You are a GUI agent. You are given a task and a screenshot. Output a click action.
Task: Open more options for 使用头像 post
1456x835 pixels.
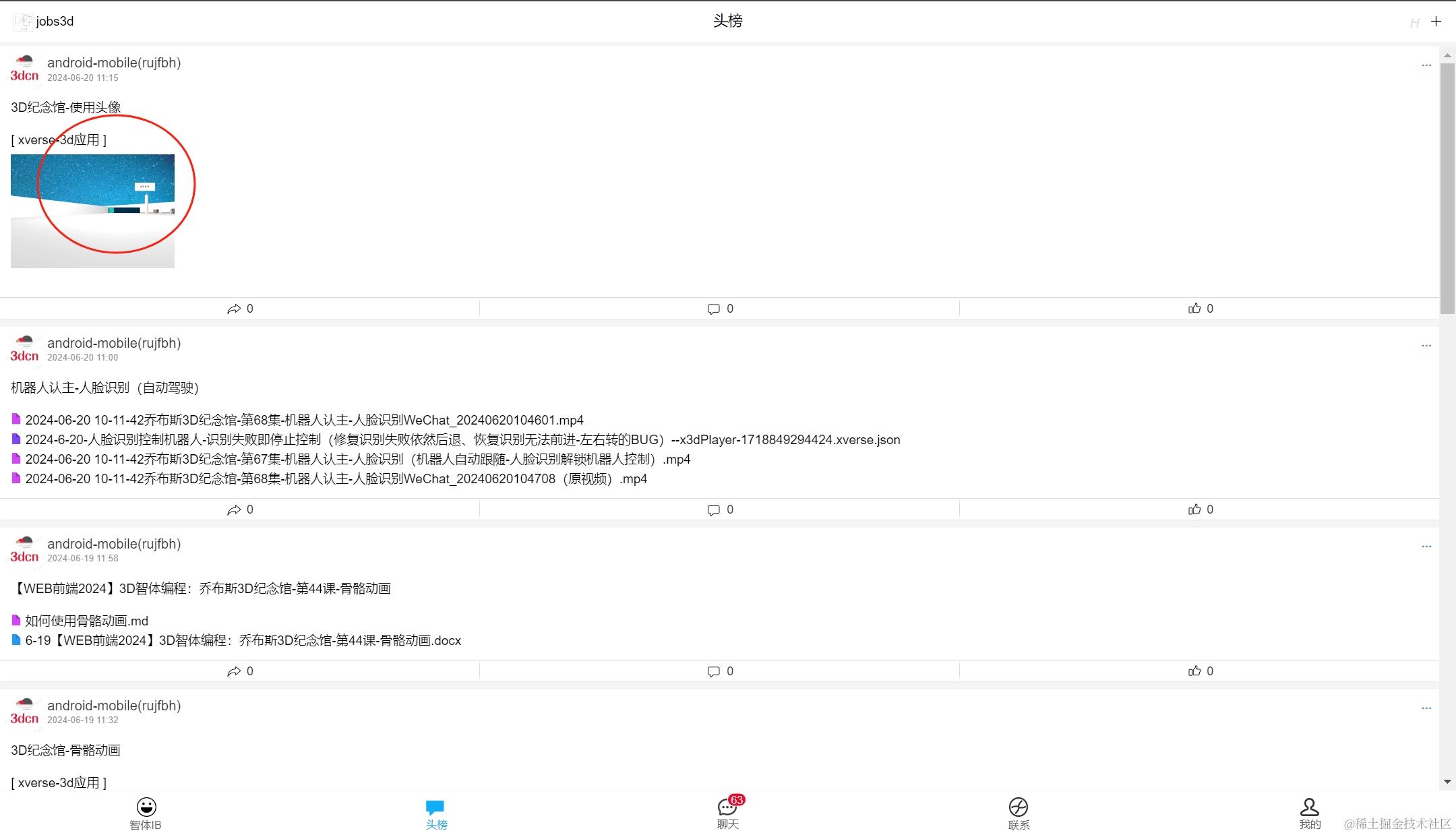pyautogui.click(x=1426, y=66)
